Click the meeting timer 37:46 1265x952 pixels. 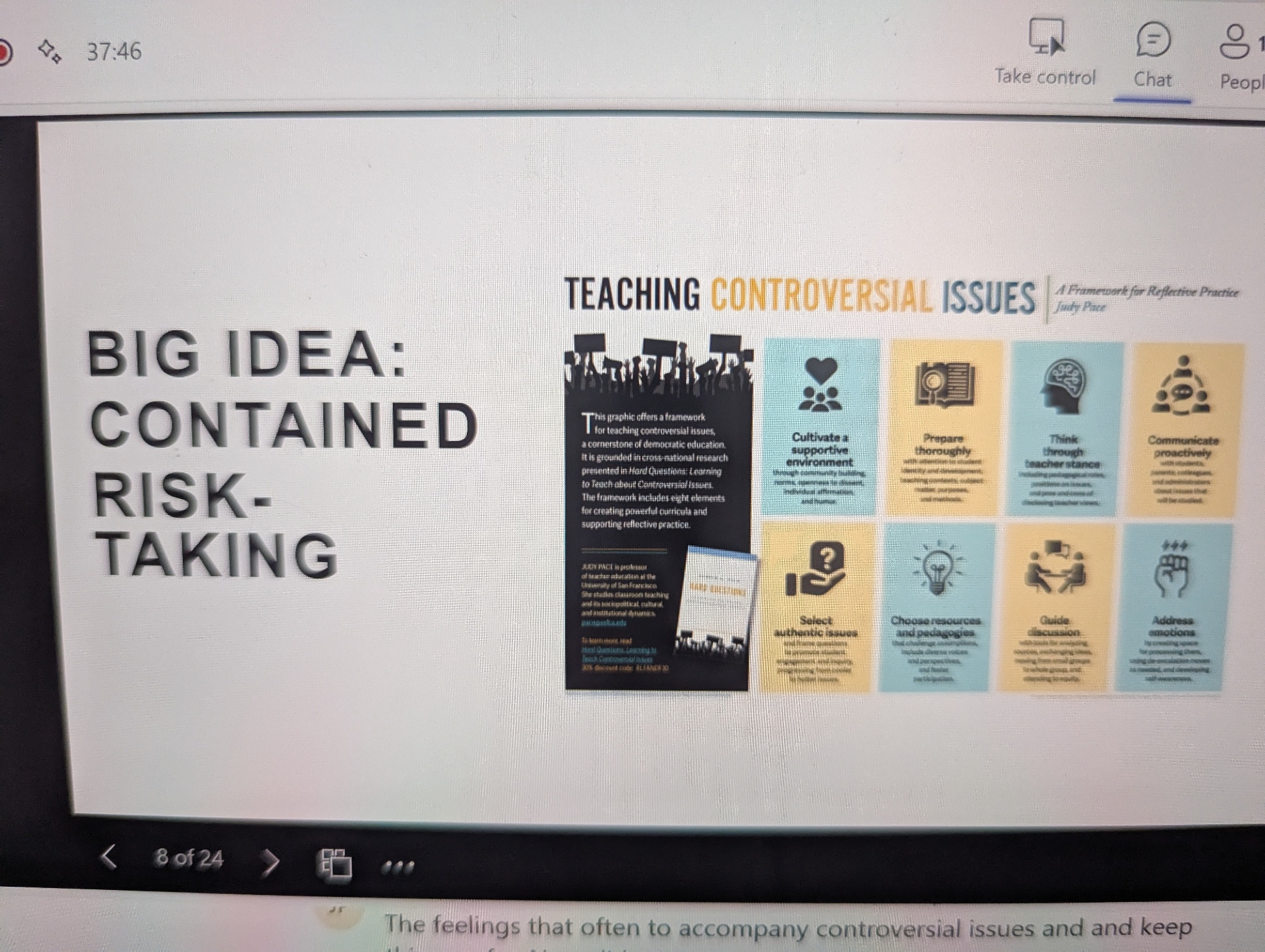114,51
